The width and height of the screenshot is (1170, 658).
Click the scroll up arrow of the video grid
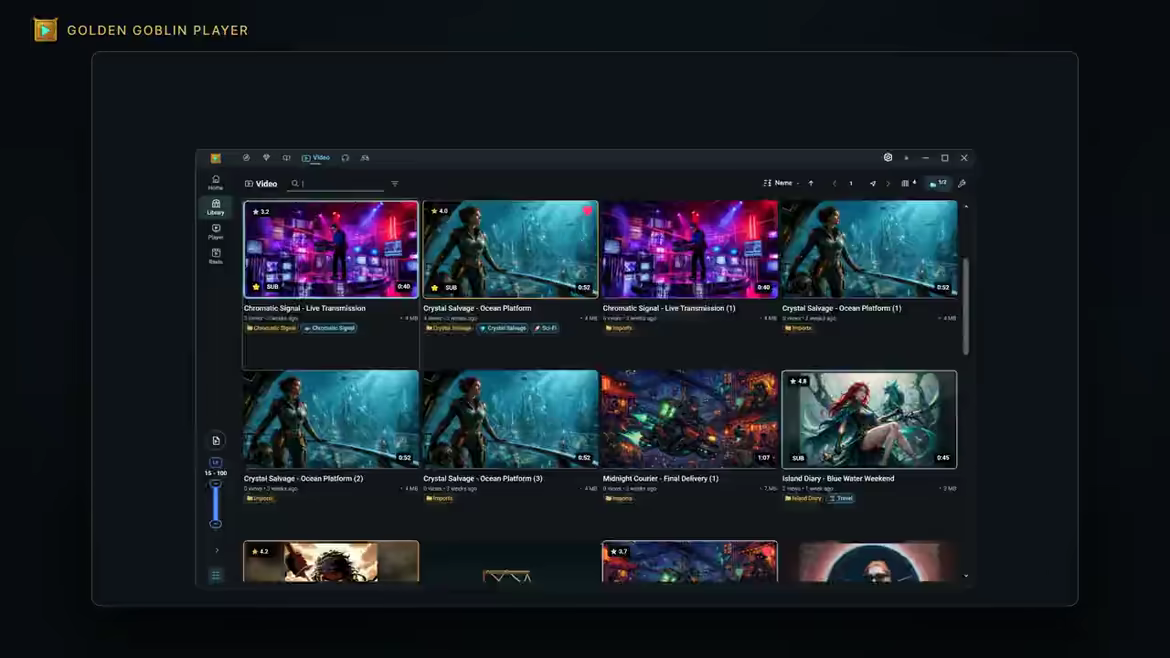(x=966, y=207)
